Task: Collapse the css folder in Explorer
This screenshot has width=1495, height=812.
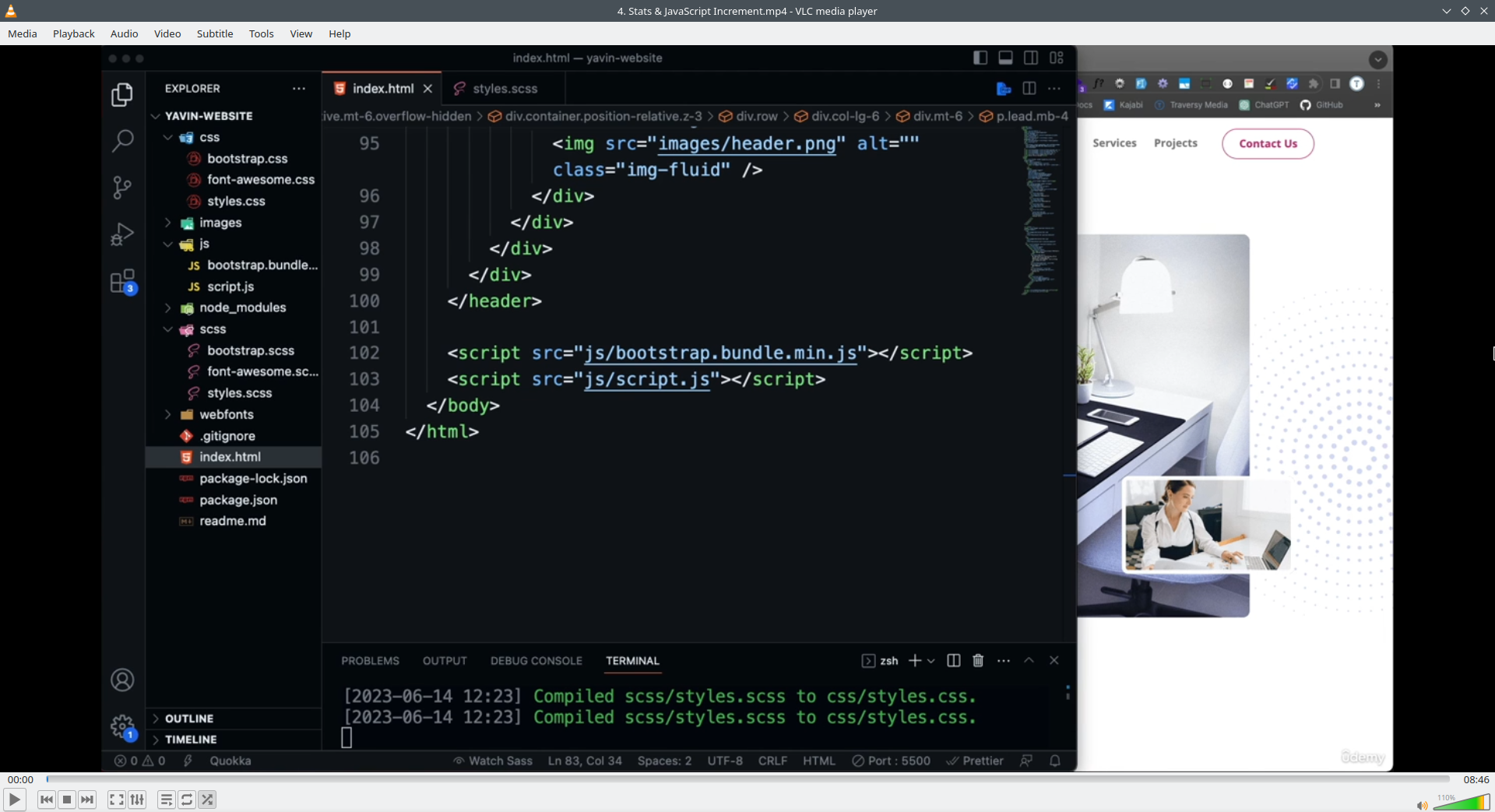Action: tap(169, 137)
